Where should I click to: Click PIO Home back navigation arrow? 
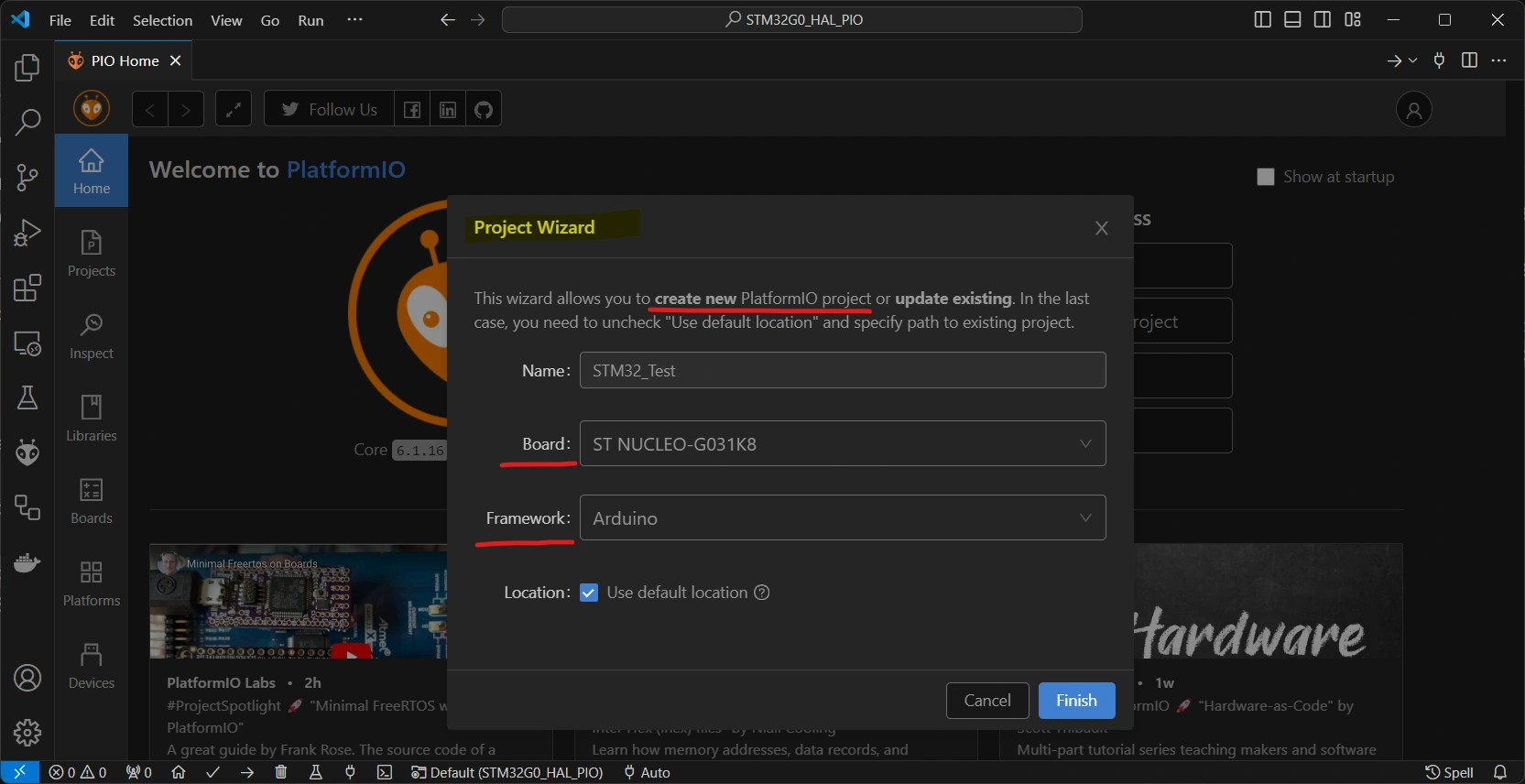pos(150,109)
